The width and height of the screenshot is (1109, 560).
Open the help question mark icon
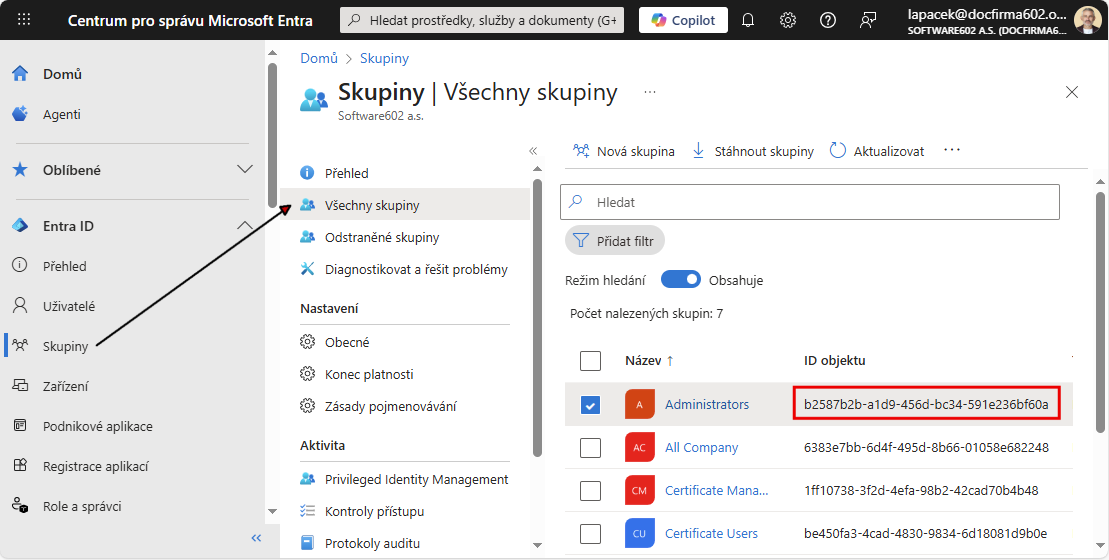[x=828, y=21]
